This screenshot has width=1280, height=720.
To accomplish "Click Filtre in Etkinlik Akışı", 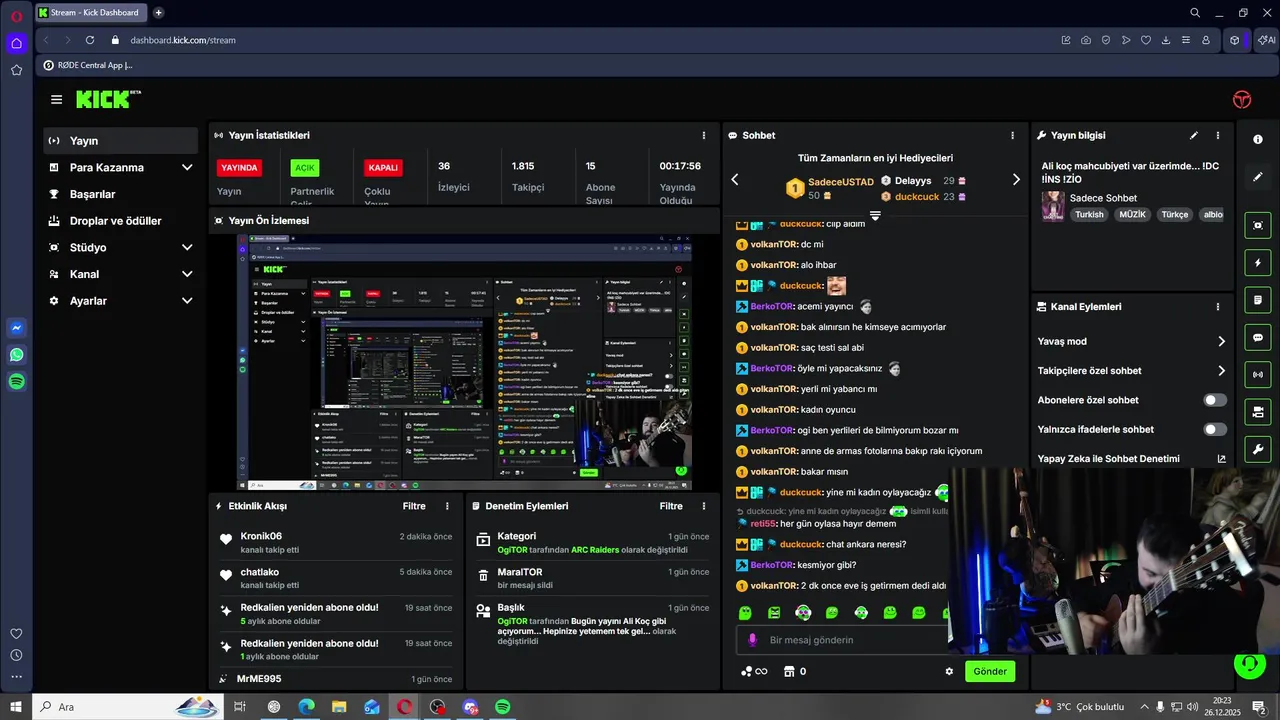I will [x=414, y=506].
